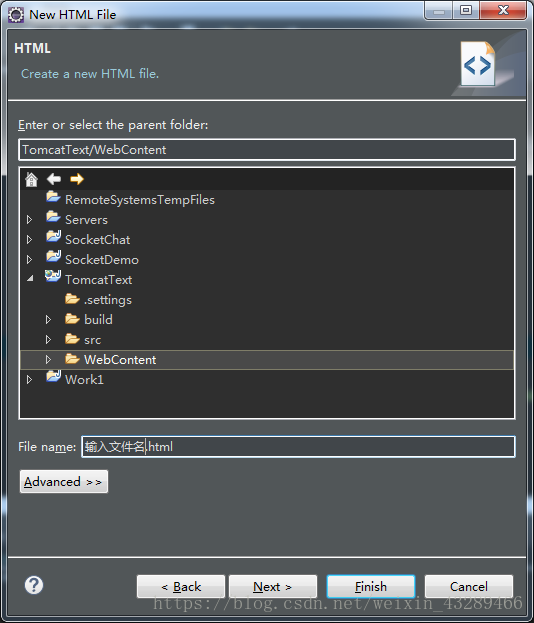Click the yellow Forward arrow icon

77,179
